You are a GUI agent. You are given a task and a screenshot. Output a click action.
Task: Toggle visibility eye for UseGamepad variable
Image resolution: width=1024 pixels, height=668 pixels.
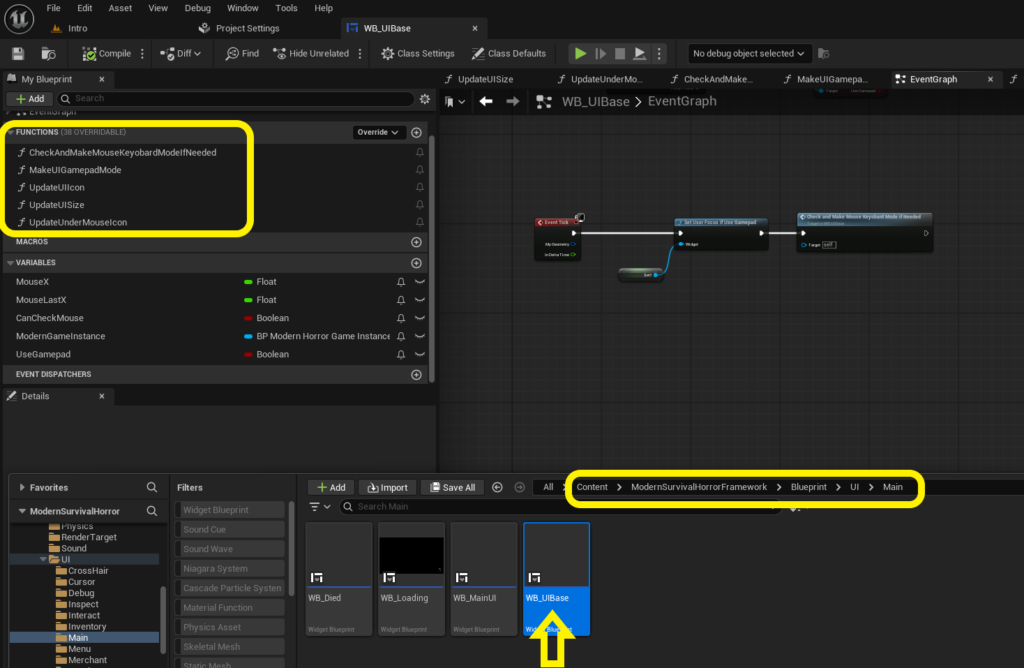click(x=420, y=355)
